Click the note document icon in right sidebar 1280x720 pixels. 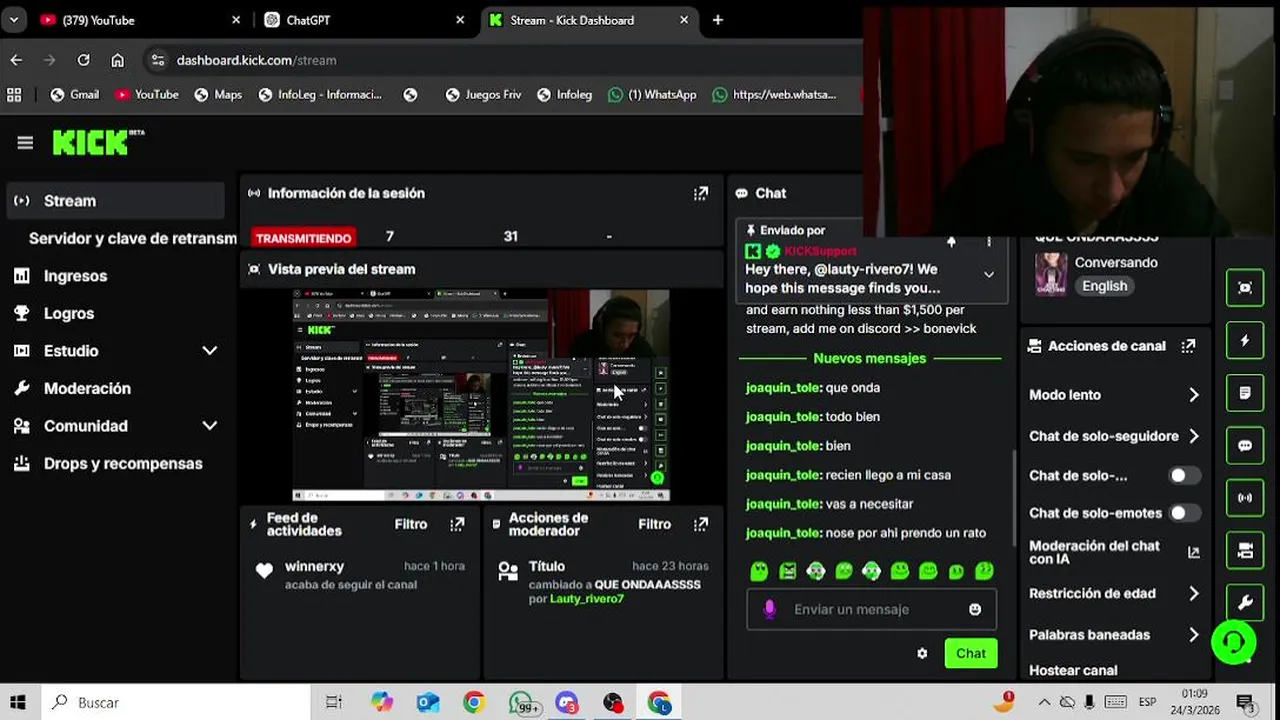[x=1245, y=393]
